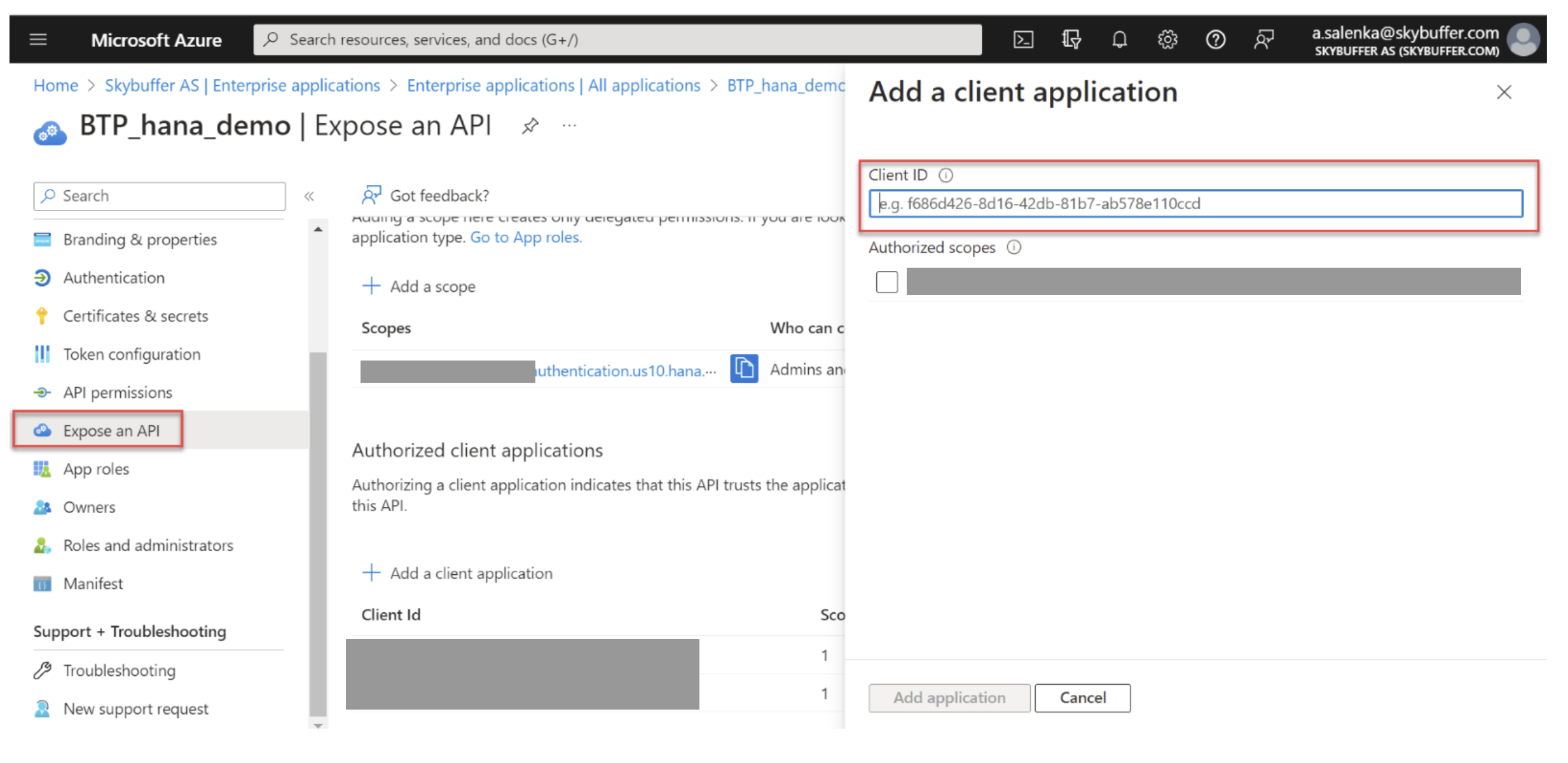This screenshot has width=1568, height=763.
Task: Follow the Go to App roles link
Action: coord(526,237)
